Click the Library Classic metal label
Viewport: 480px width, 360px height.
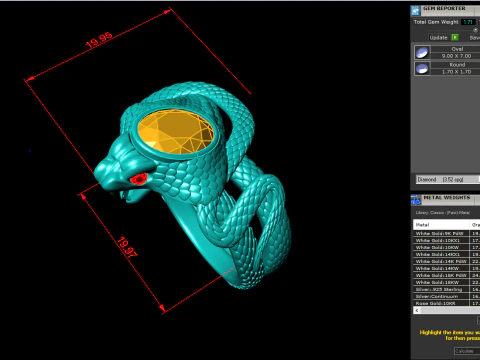tap(443, 213)
